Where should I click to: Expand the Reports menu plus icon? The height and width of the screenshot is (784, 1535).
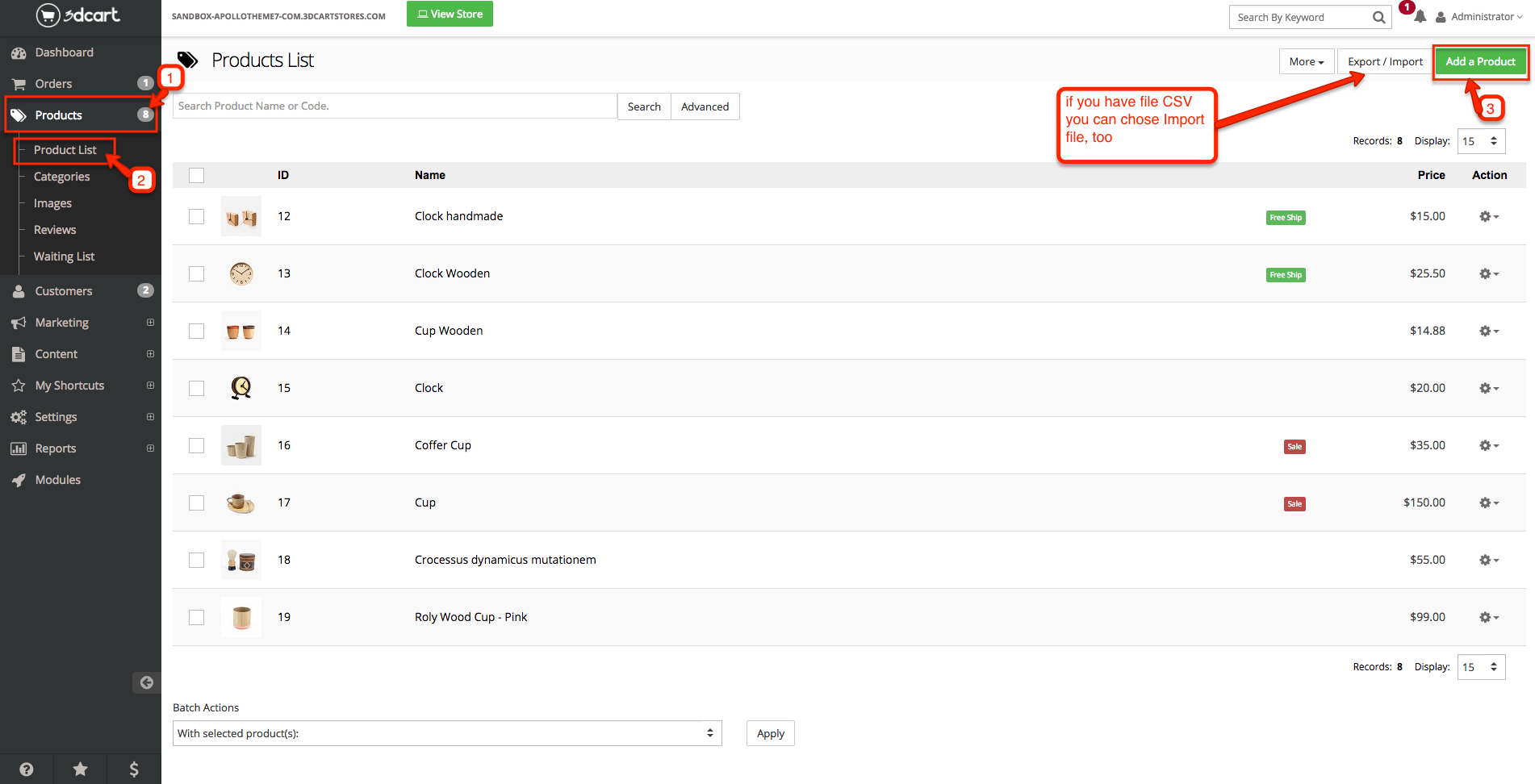[x=150, y=448]
